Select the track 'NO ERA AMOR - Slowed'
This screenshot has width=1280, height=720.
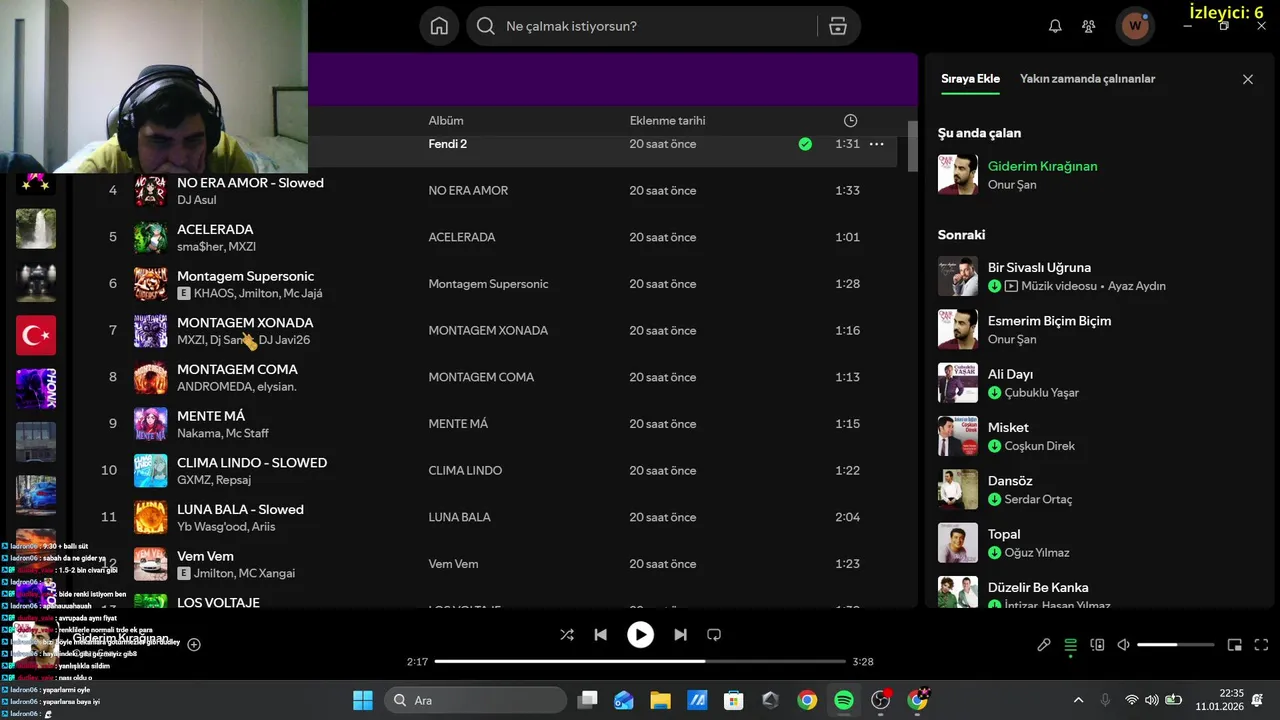coord(250,183)
